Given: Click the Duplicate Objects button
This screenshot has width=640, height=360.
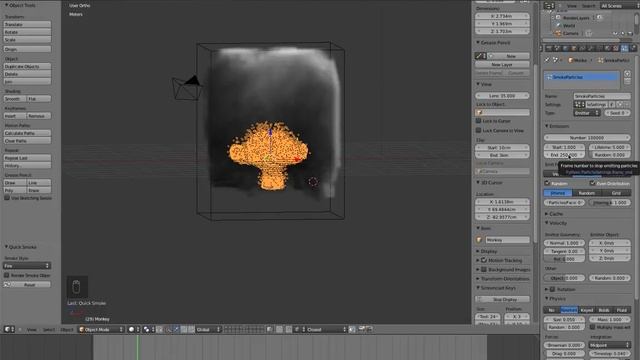Looking at the screenshot, I should coord(27,66).
